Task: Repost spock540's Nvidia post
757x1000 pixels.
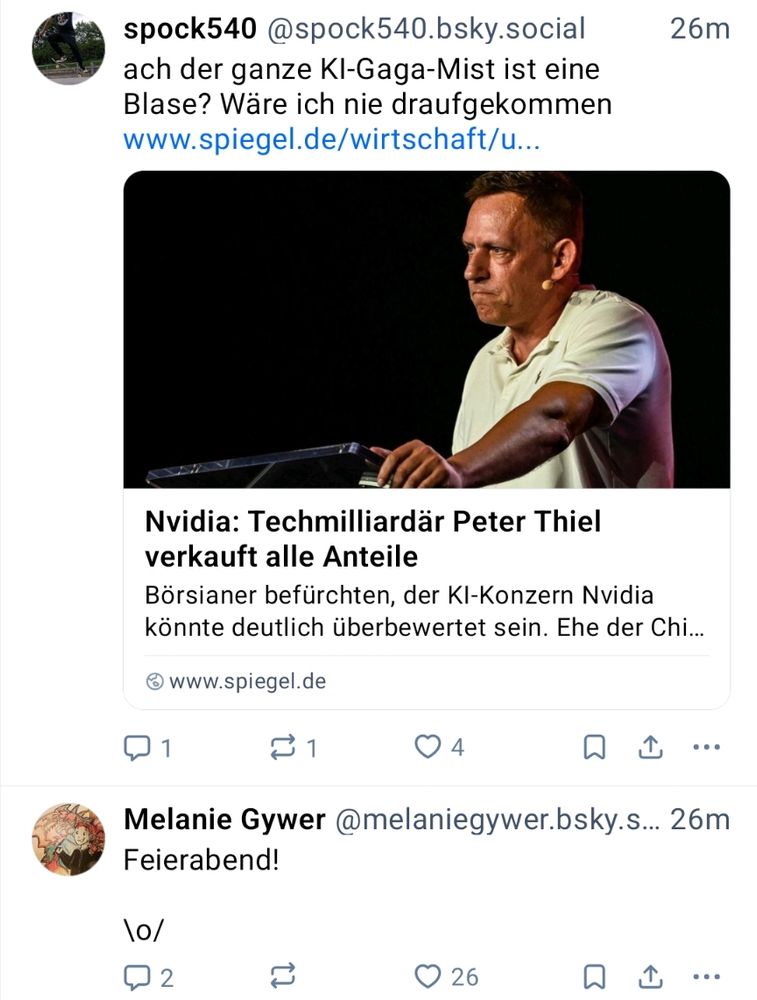Action: [281, 746]
